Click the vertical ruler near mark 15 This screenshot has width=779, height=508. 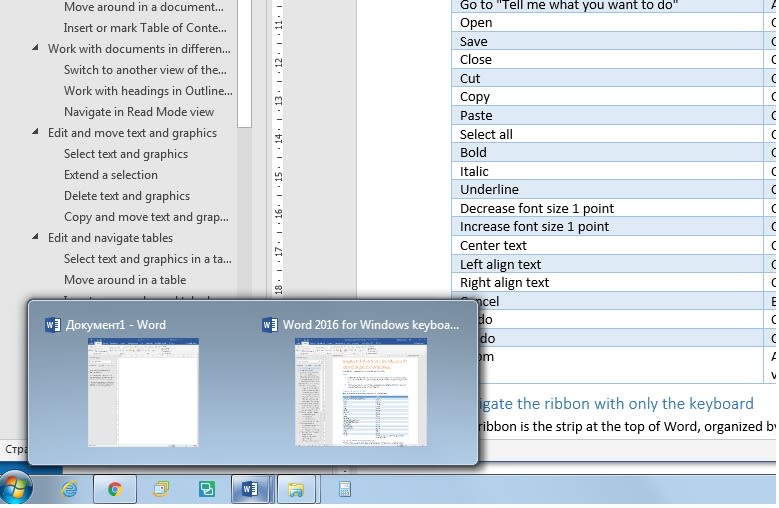[279, 176]
